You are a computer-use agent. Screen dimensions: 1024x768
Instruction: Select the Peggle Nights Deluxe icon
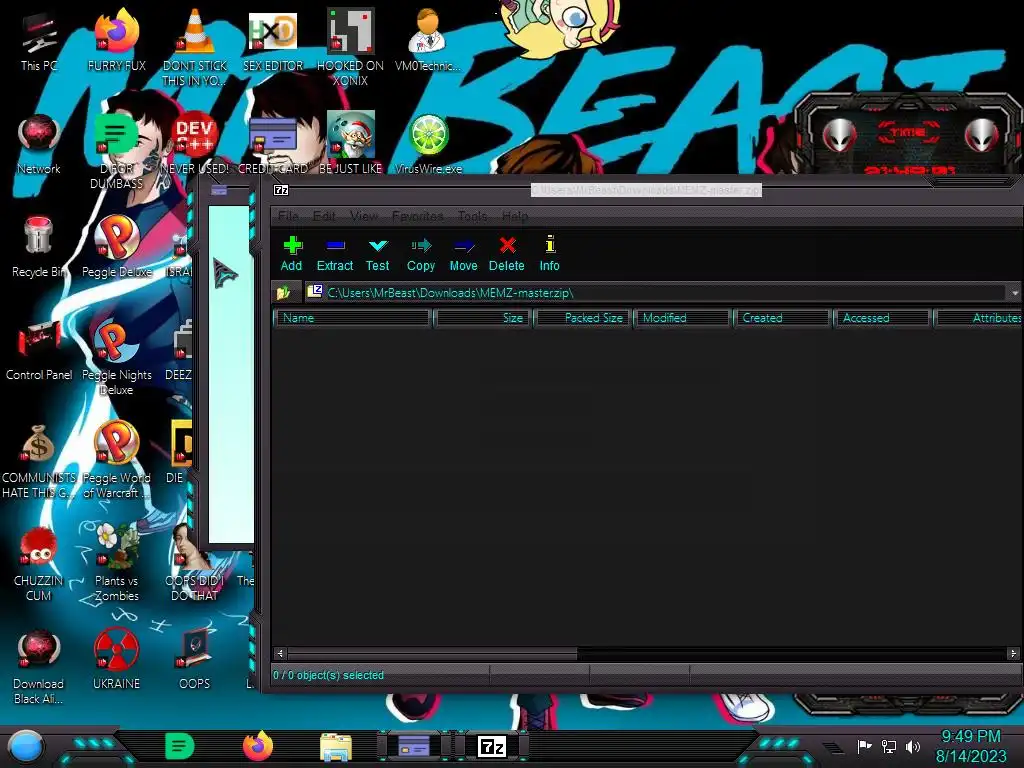tap(117, 357)
